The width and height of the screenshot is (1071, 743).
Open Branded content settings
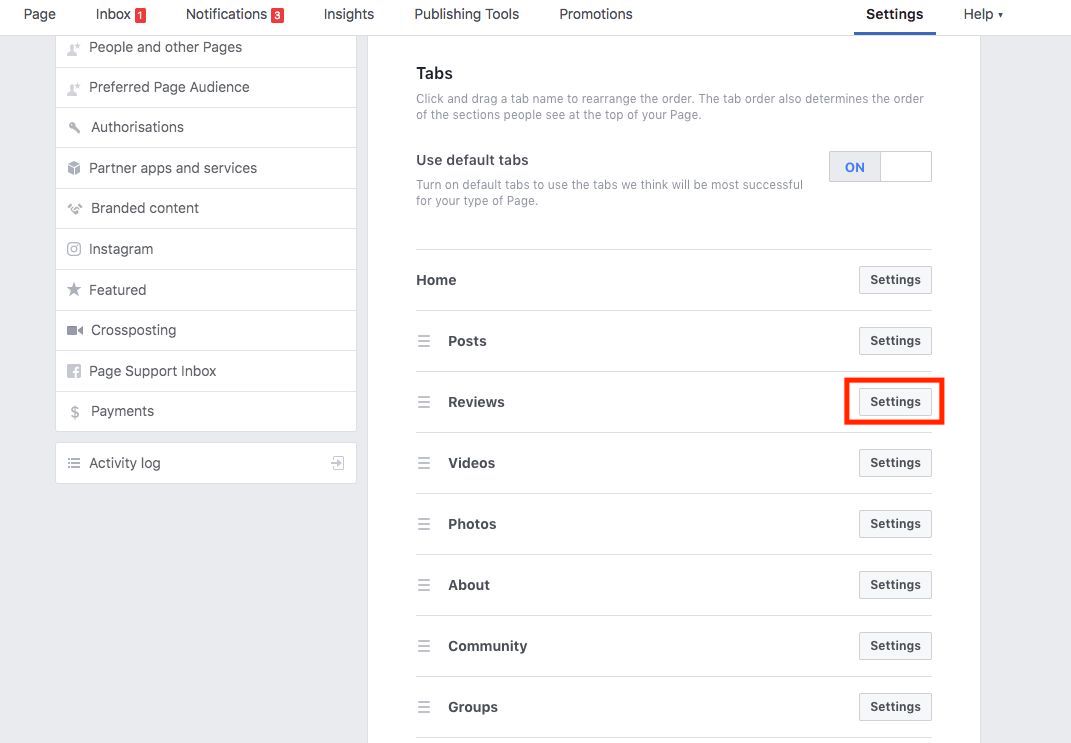pyautogui.click(x=206, y=208)
